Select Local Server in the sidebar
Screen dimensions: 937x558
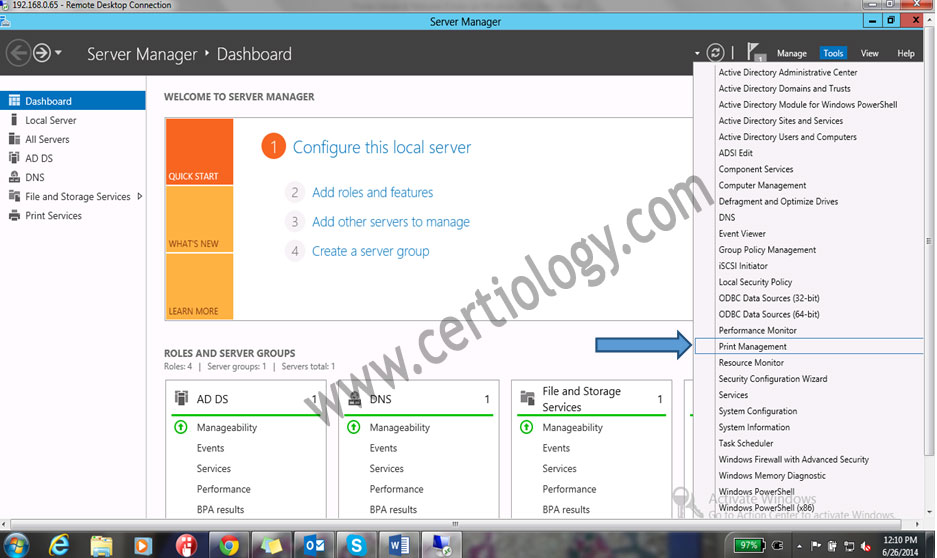72,120
